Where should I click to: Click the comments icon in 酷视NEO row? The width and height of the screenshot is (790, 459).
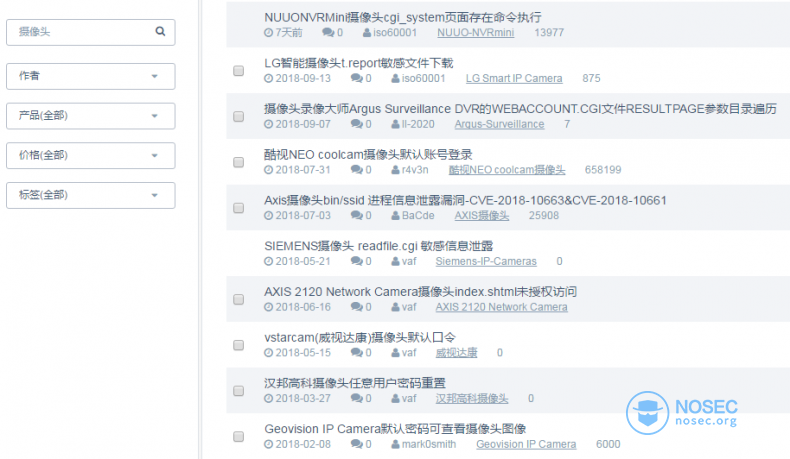[x=357, y=170]
